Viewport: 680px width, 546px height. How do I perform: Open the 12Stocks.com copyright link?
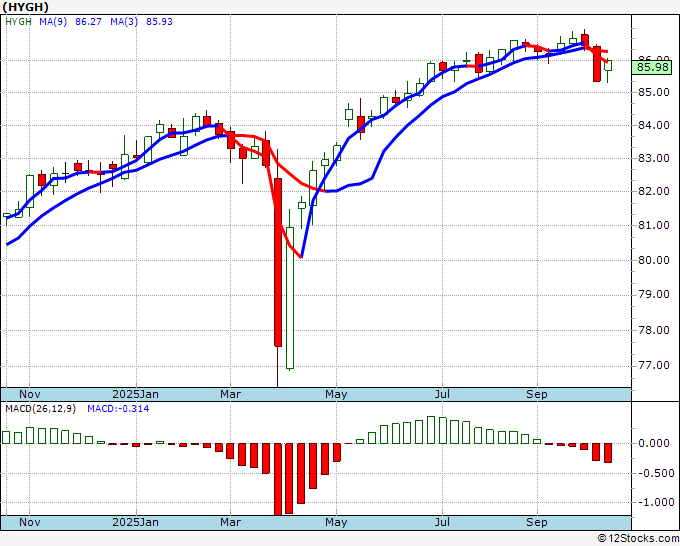coord(638,539)
